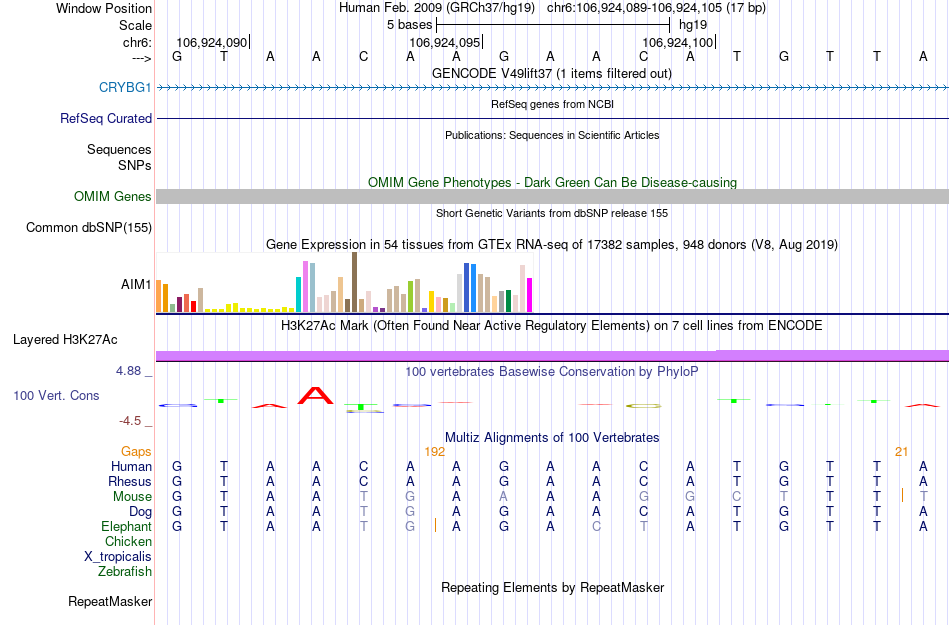Click the tallest brown GTEx expression bar
The height and width of the screenshot is (625, 950).
[354, 282]
